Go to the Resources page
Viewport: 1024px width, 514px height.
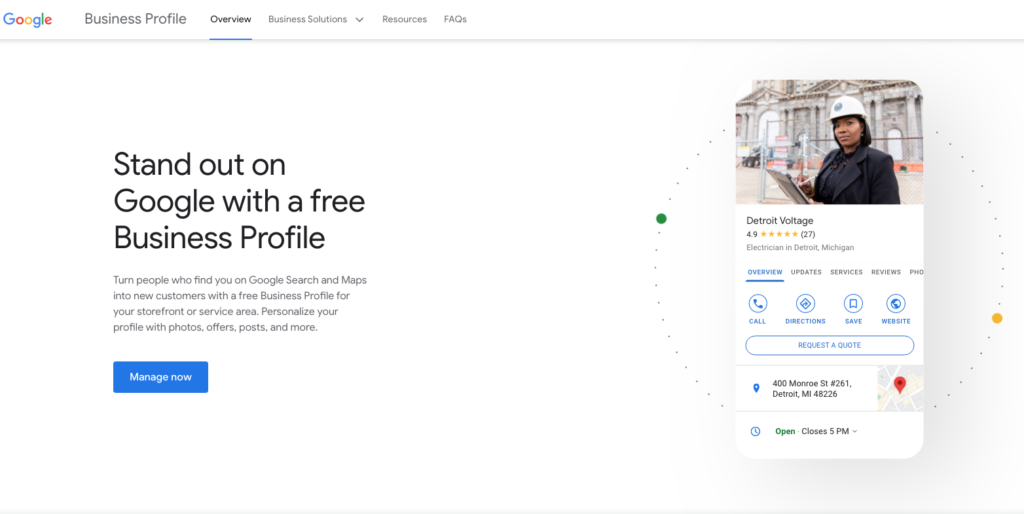[x=404, y=20]
